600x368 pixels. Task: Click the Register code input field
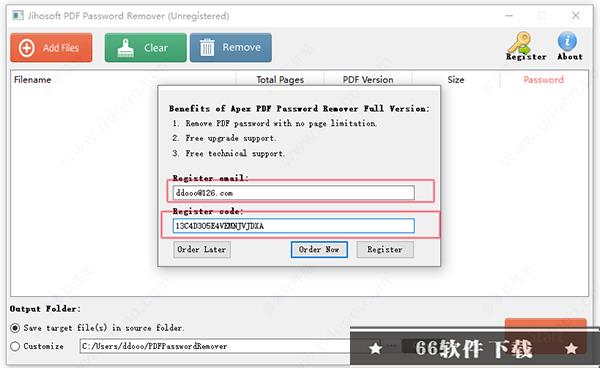293,226
